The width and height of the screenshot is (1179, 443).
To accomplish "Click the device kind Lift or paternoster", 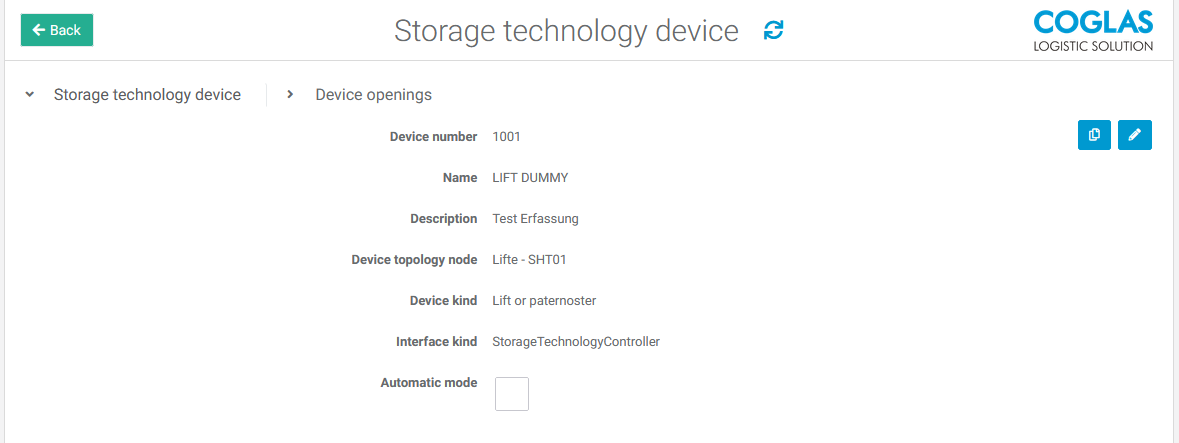I will [544, 301].
